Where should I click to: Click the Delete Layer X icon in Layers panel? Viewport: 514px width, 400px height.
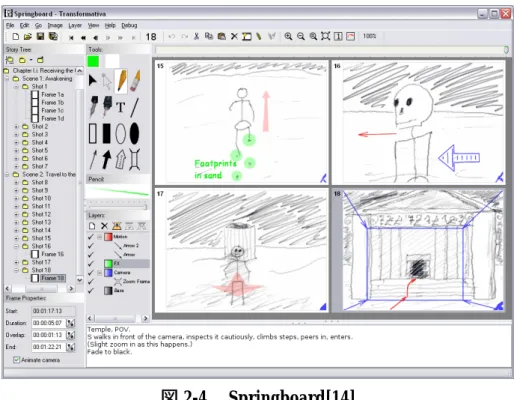point(104,226)
